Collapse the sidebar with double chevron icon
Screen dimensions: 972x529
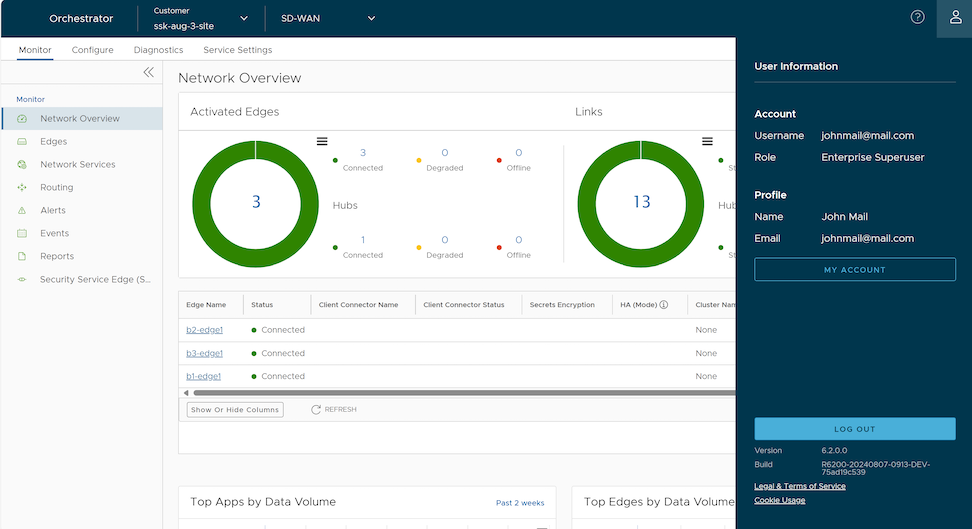point(149,72)
